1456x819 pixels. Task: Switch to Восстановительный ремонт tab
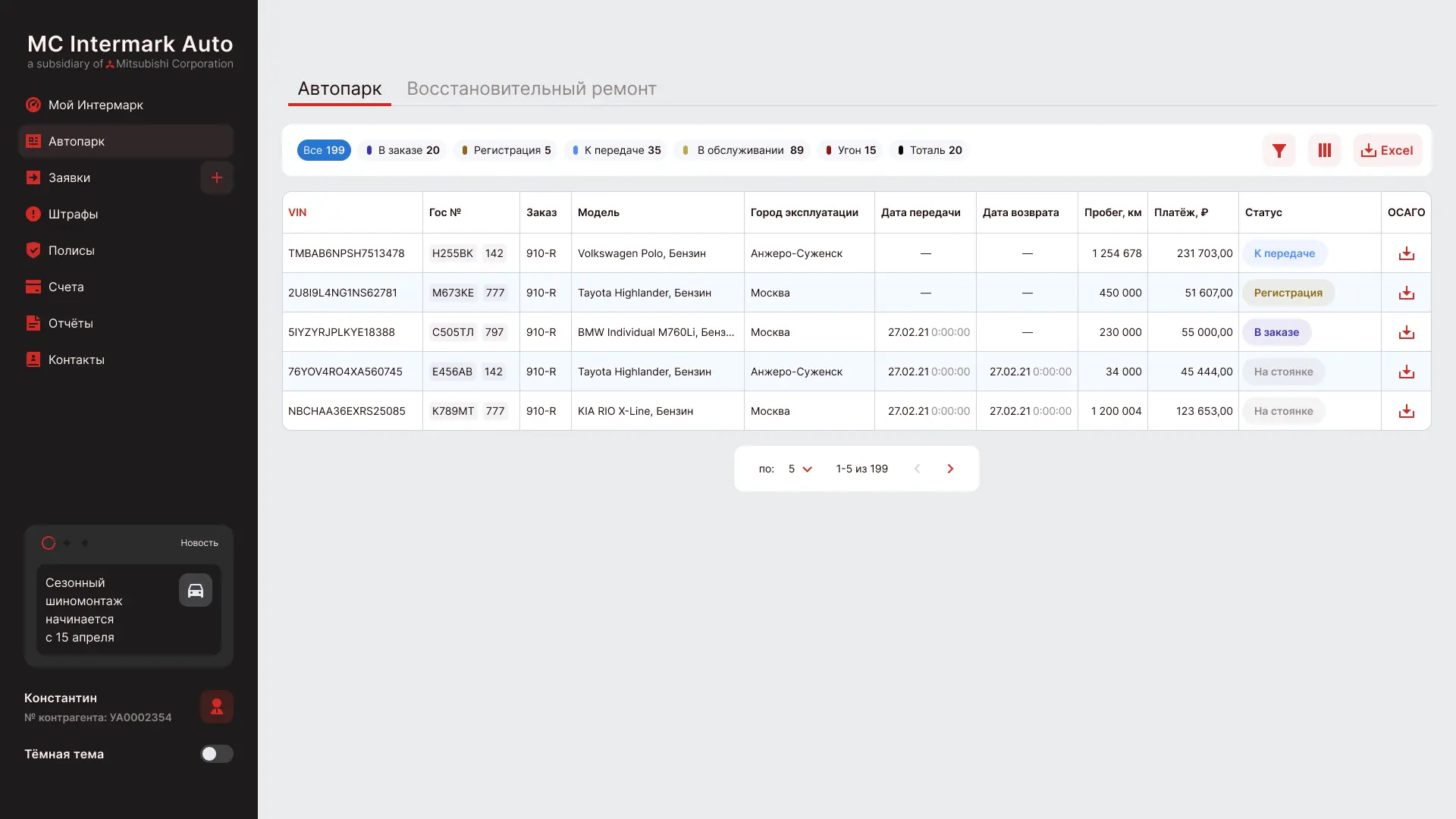click(532, 89)
